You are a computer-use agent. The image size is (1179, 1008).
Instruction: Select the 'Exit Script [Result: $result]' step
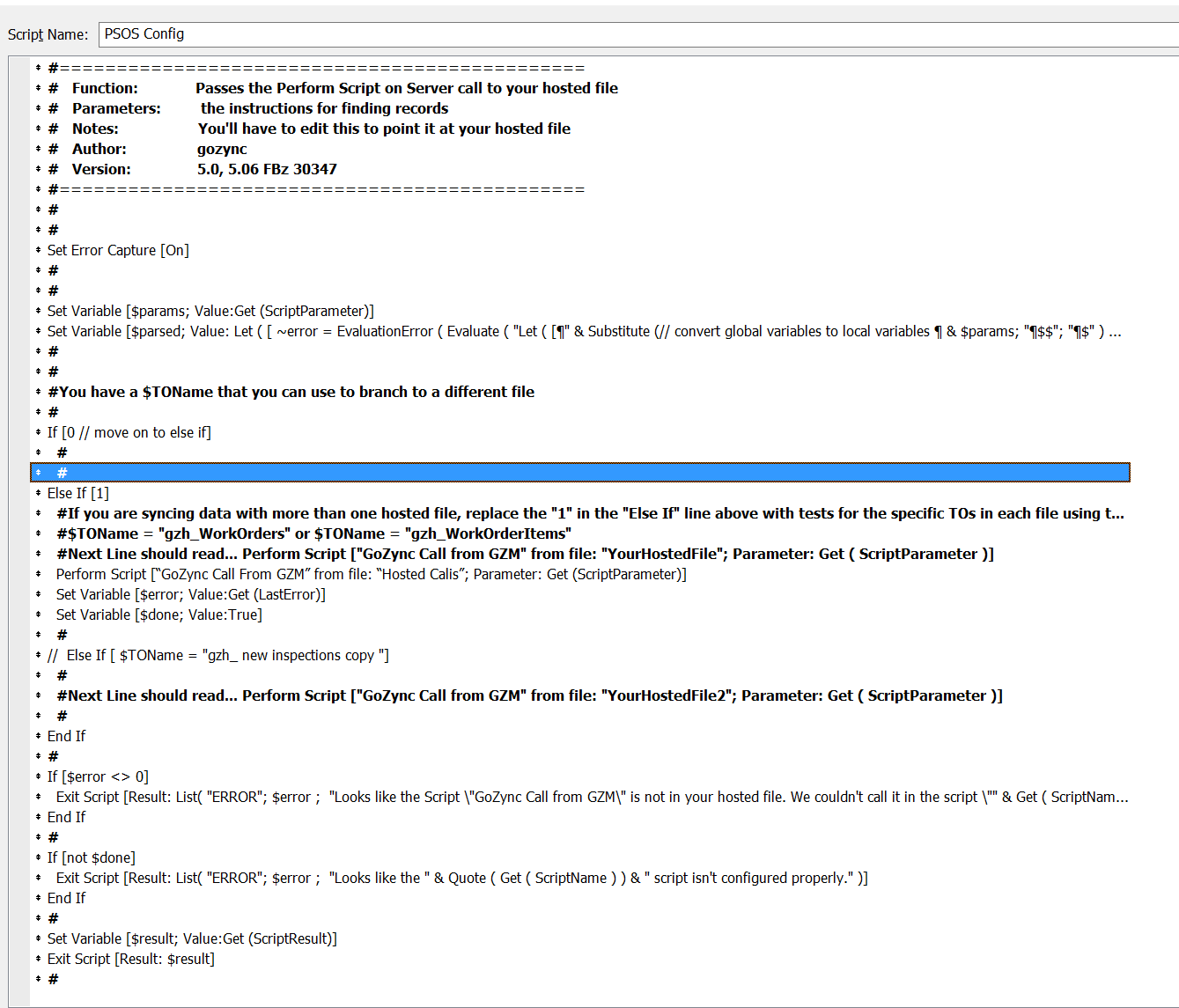131,959
